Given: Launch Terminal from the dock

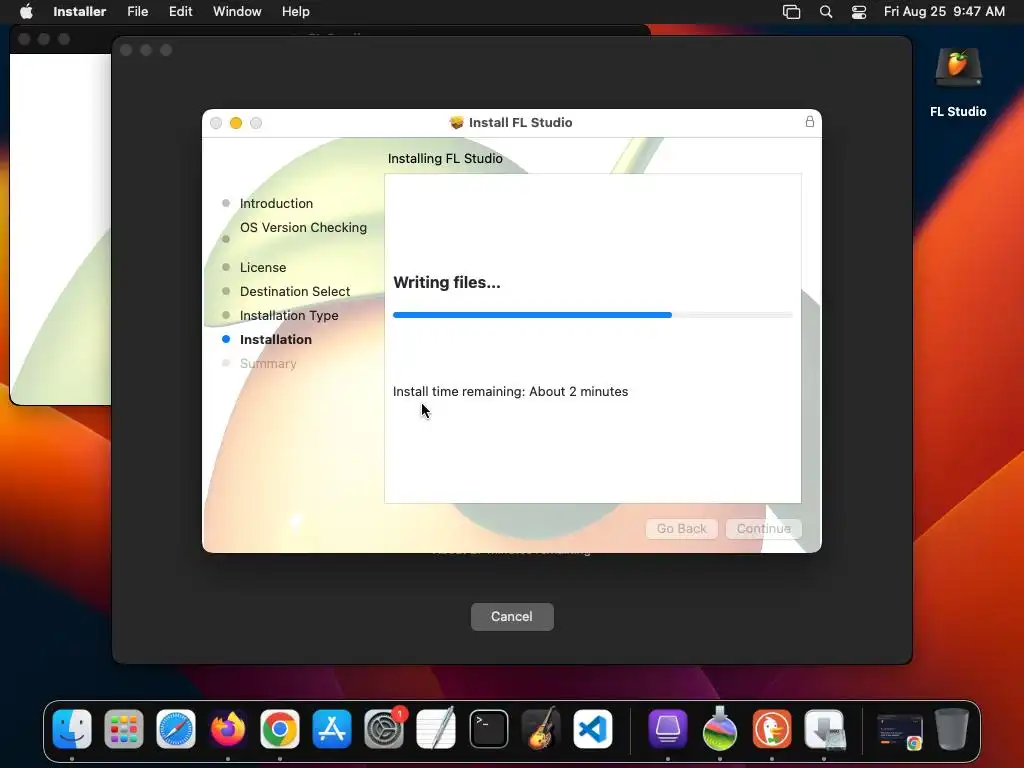Looking at the screenshot, I should point(488,729).
